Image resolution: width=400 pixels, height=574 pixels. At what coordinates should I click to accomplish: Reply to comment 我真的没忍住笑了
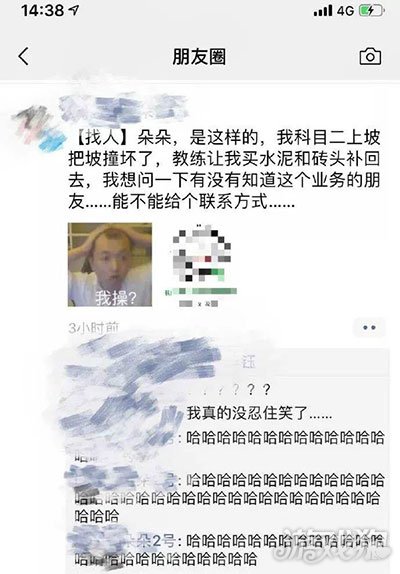coord(259,413)
